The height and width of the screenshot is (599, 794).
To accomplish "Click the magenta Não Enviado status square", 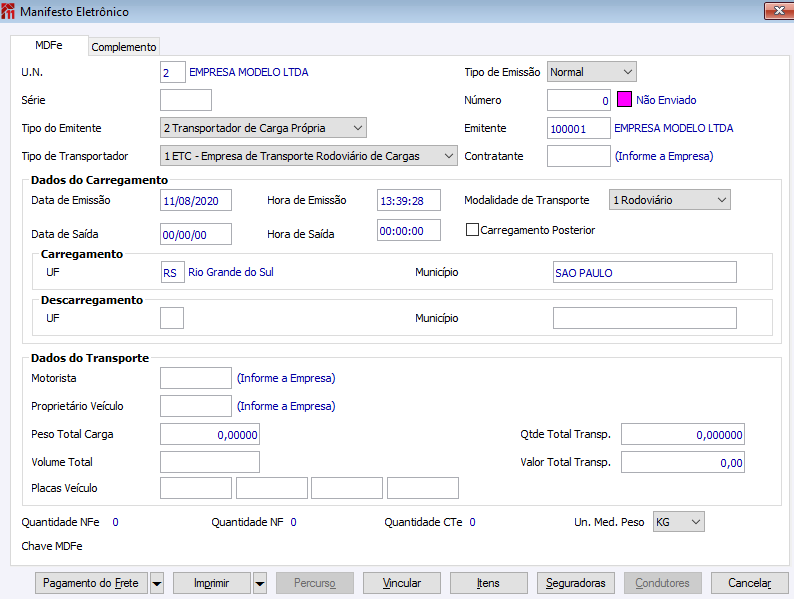I will [624, 100].
